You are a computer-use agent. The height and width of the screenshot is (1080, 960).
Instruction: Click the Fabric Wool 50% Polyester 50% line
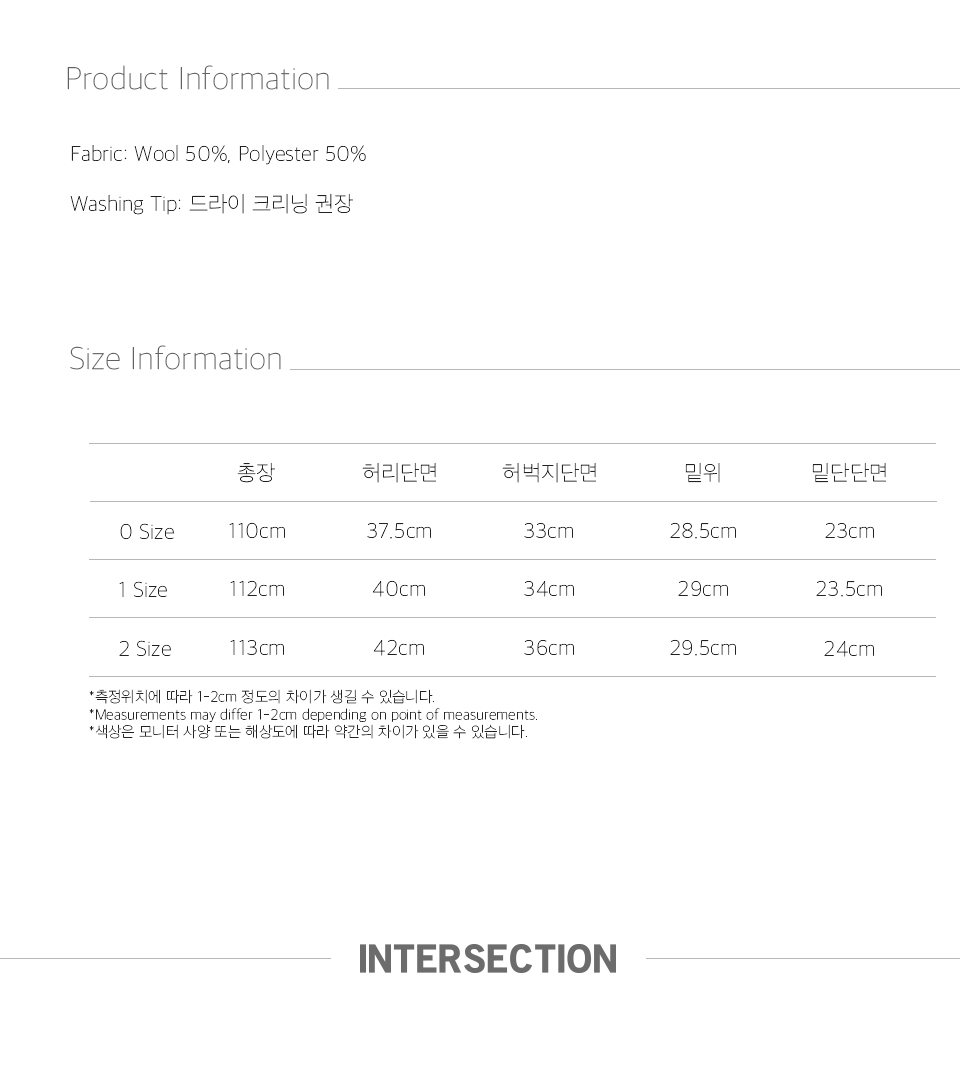pos(218,154)
